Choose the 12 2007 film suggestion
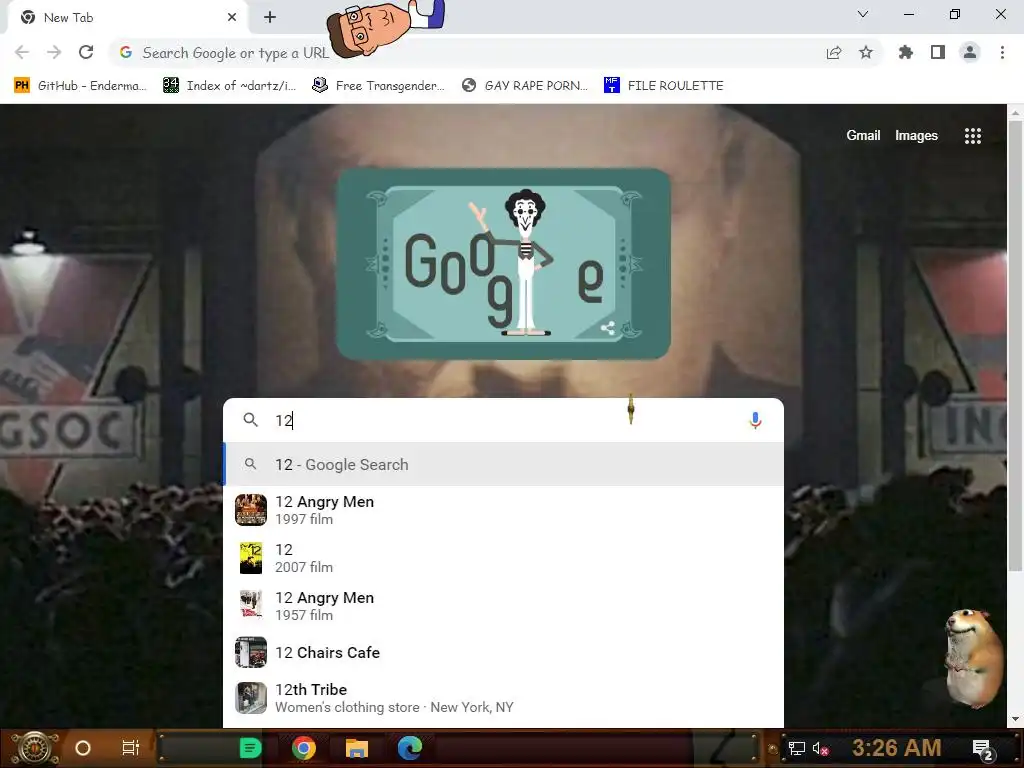 pyautogui.click(x=503, y=558)
